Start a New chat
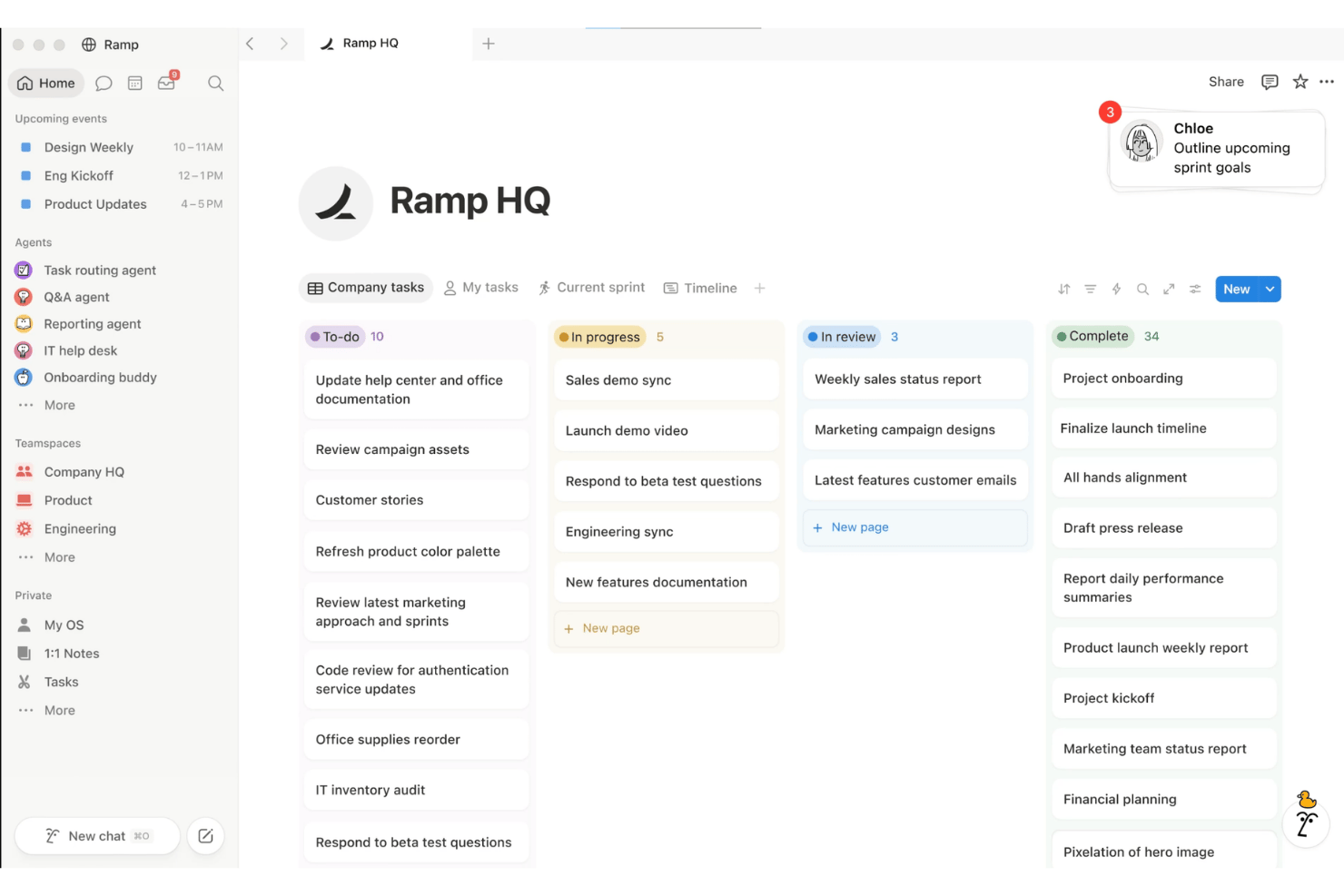 (97, 836)
